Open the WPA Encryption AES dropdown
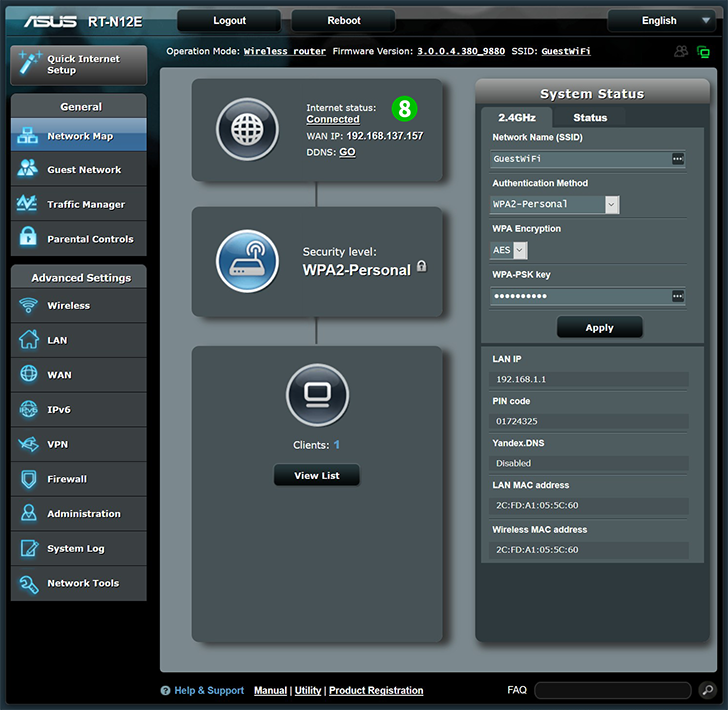The width and height of the screenshot is (728, 710). (x=509, y=250)
